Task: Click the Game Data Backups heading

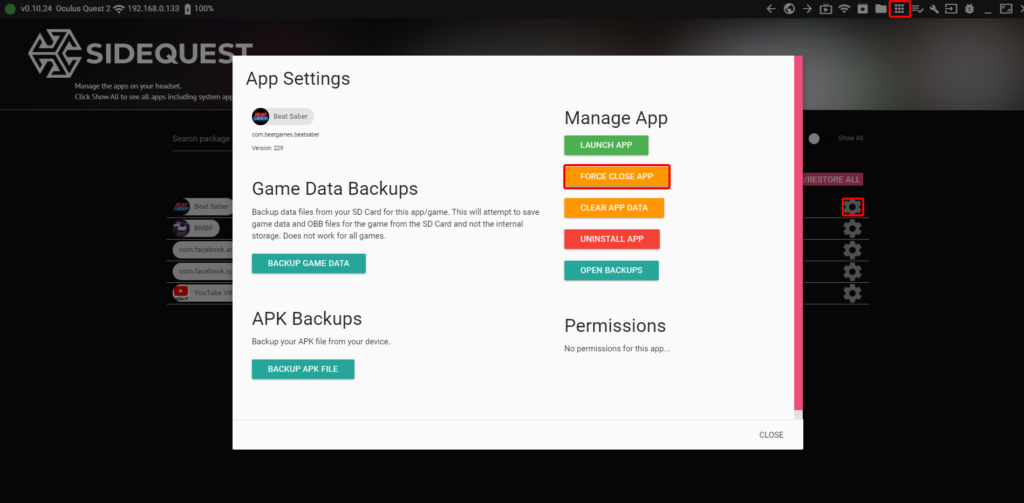Action: [x=334, y=189]
